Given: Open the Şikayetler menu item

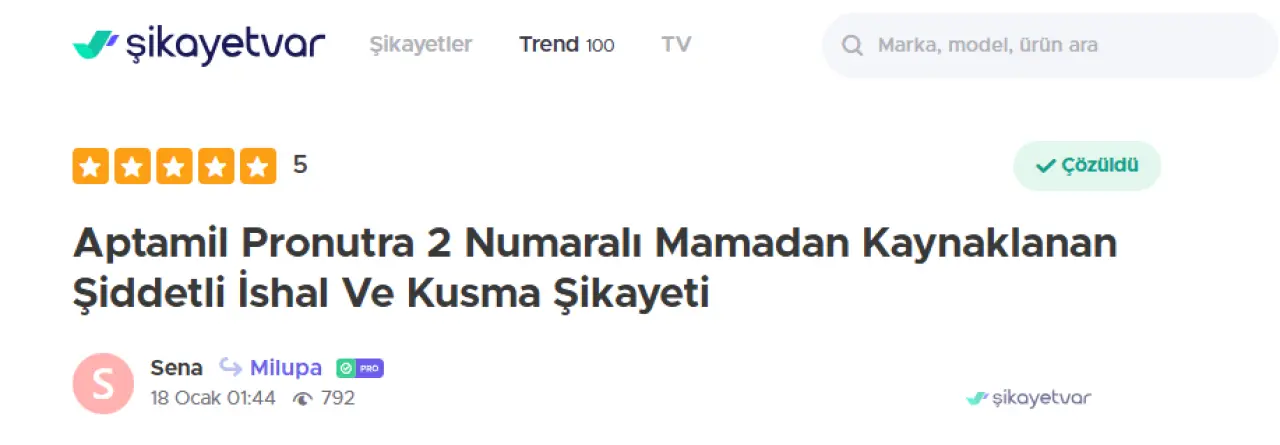Looking at the screenshot, I should tap(420, 44).
